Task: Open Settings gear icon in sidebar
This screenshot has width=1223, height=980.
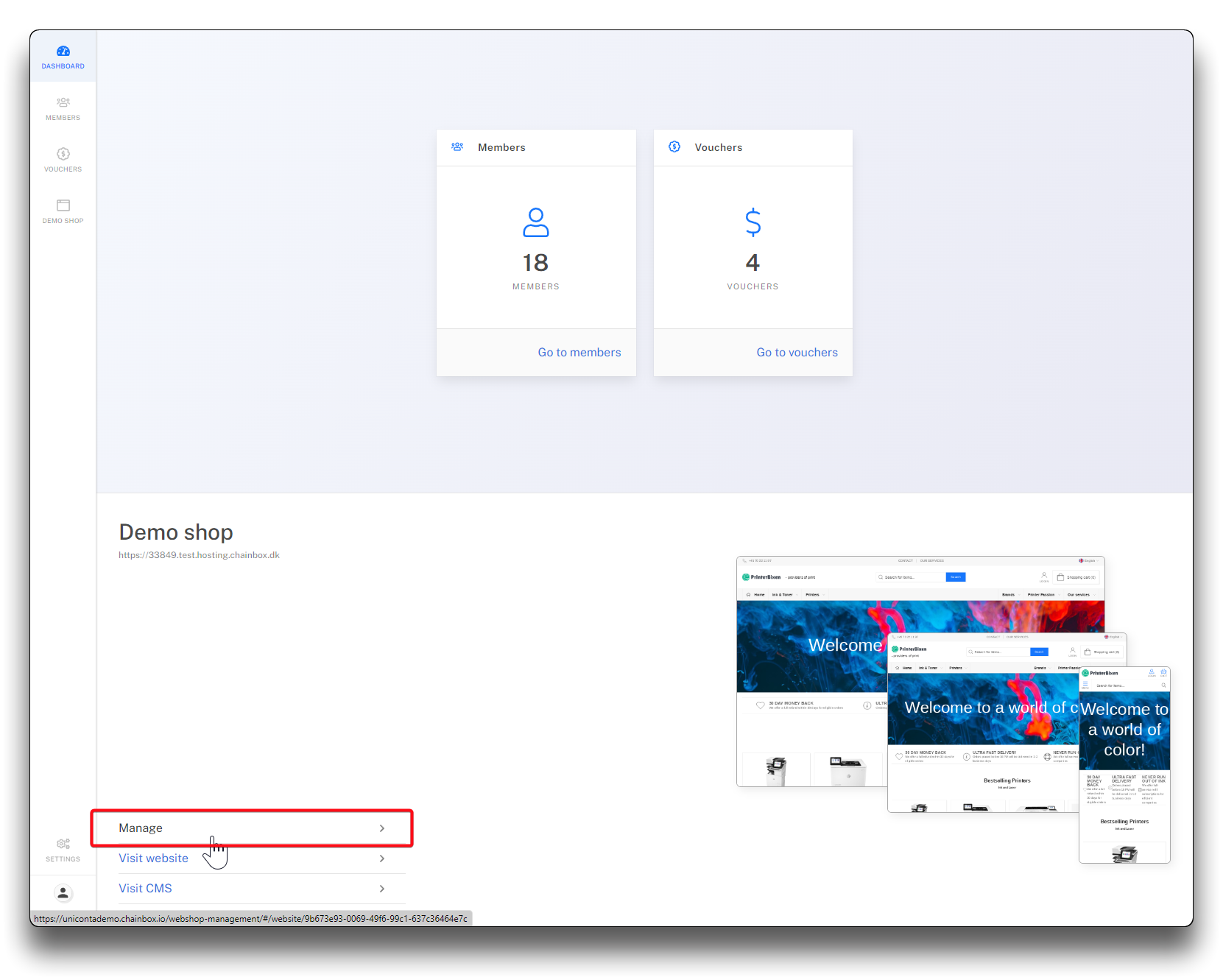Action: coord(63,845)
